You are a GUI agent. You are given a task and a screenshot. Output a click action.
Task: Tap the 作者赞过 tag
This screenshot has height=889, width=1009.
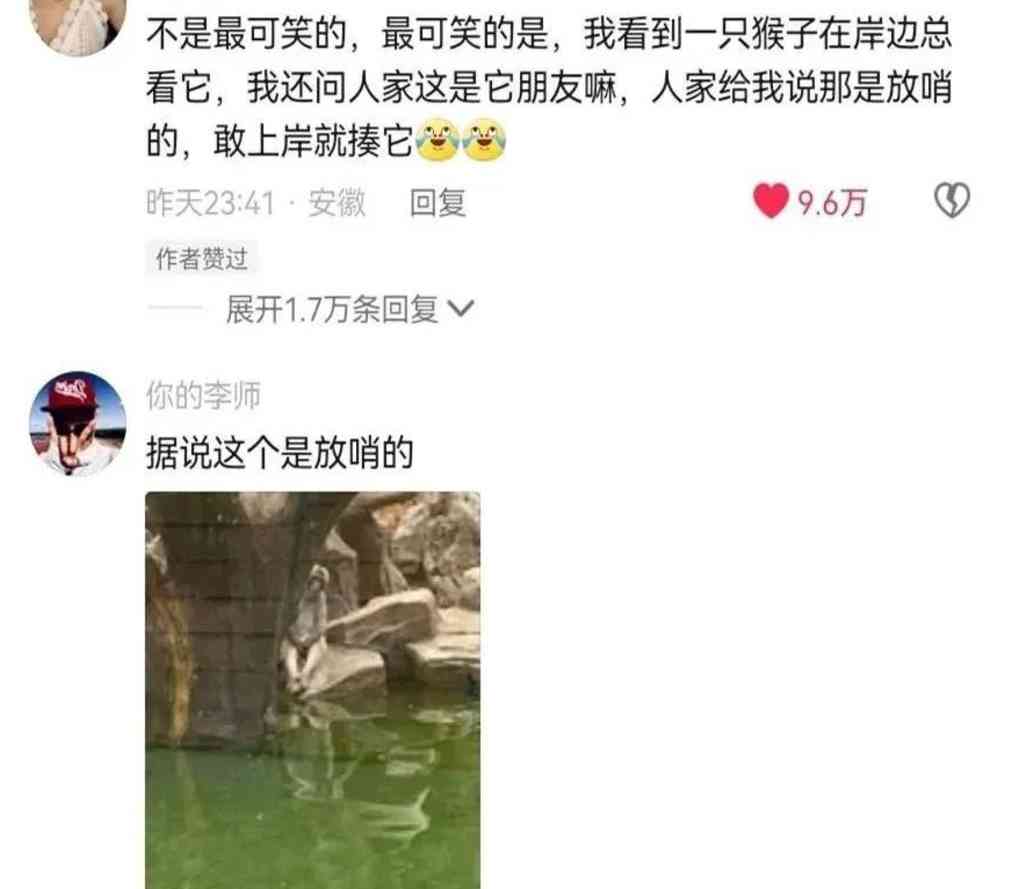(x=201, y=259)
